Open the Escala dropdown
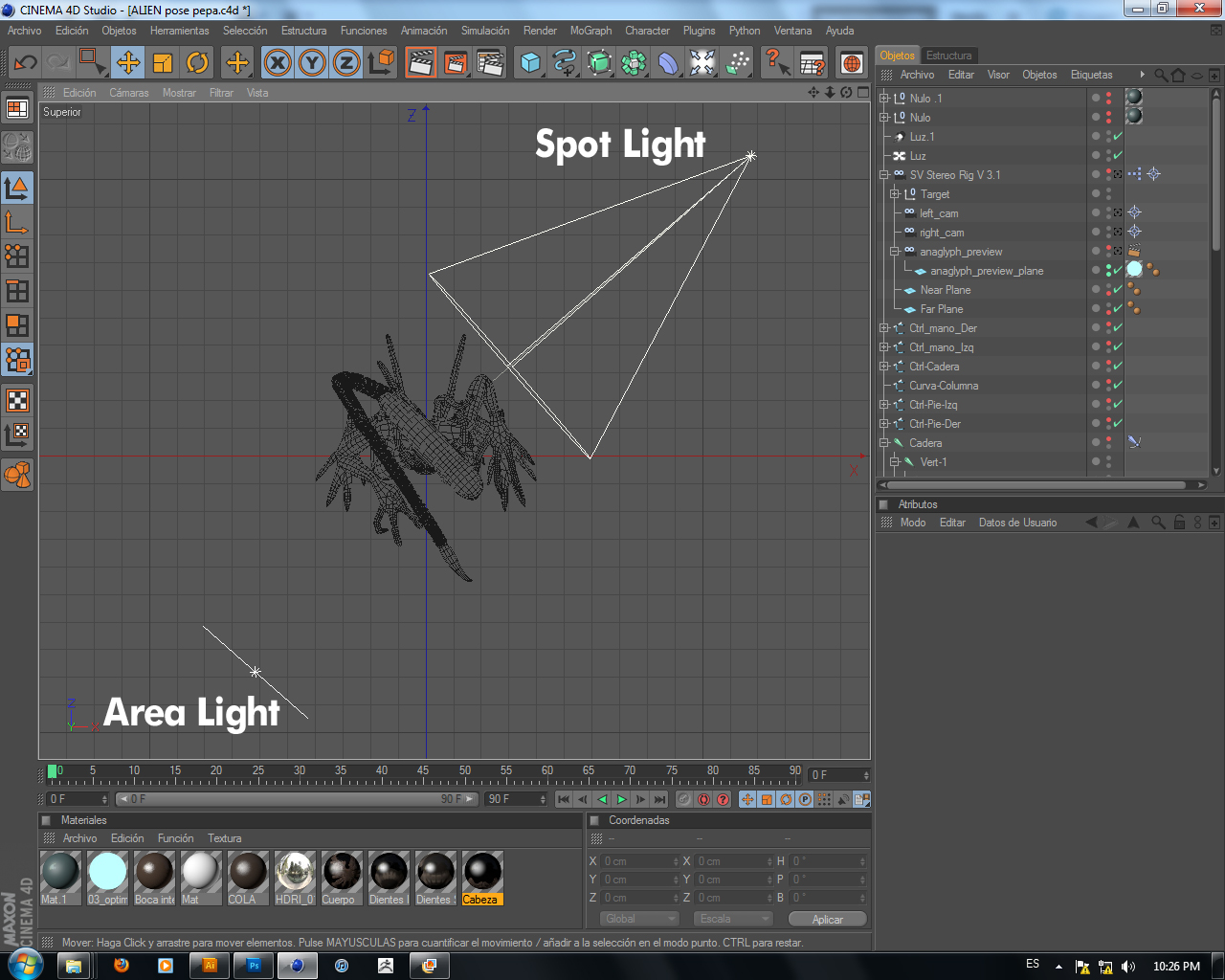Screen dimensions: 1225x980 pyautogui.click(x=733, y=919)
